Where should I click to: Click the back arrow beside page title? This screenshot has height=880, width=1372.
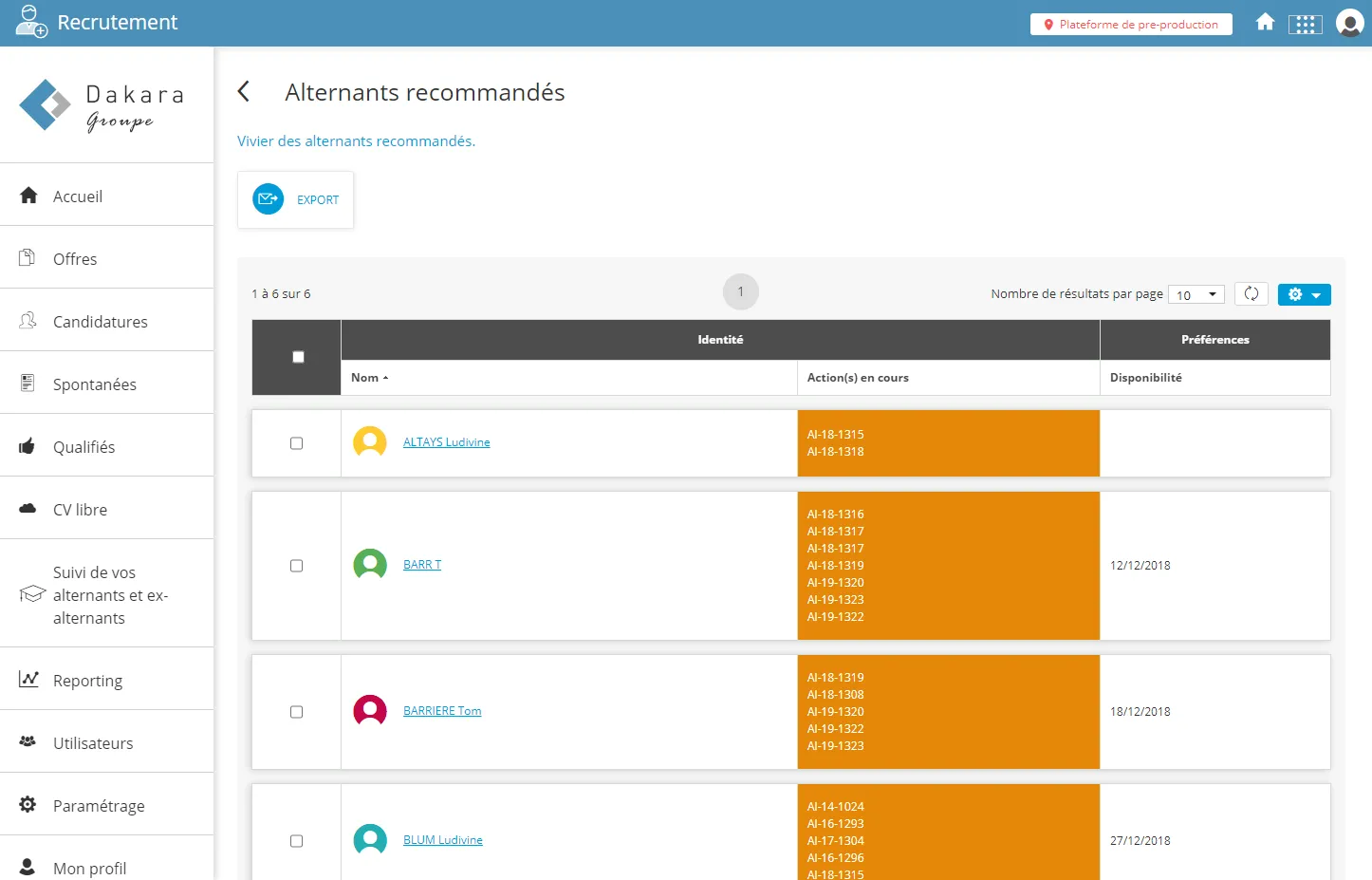coord(244,91)
